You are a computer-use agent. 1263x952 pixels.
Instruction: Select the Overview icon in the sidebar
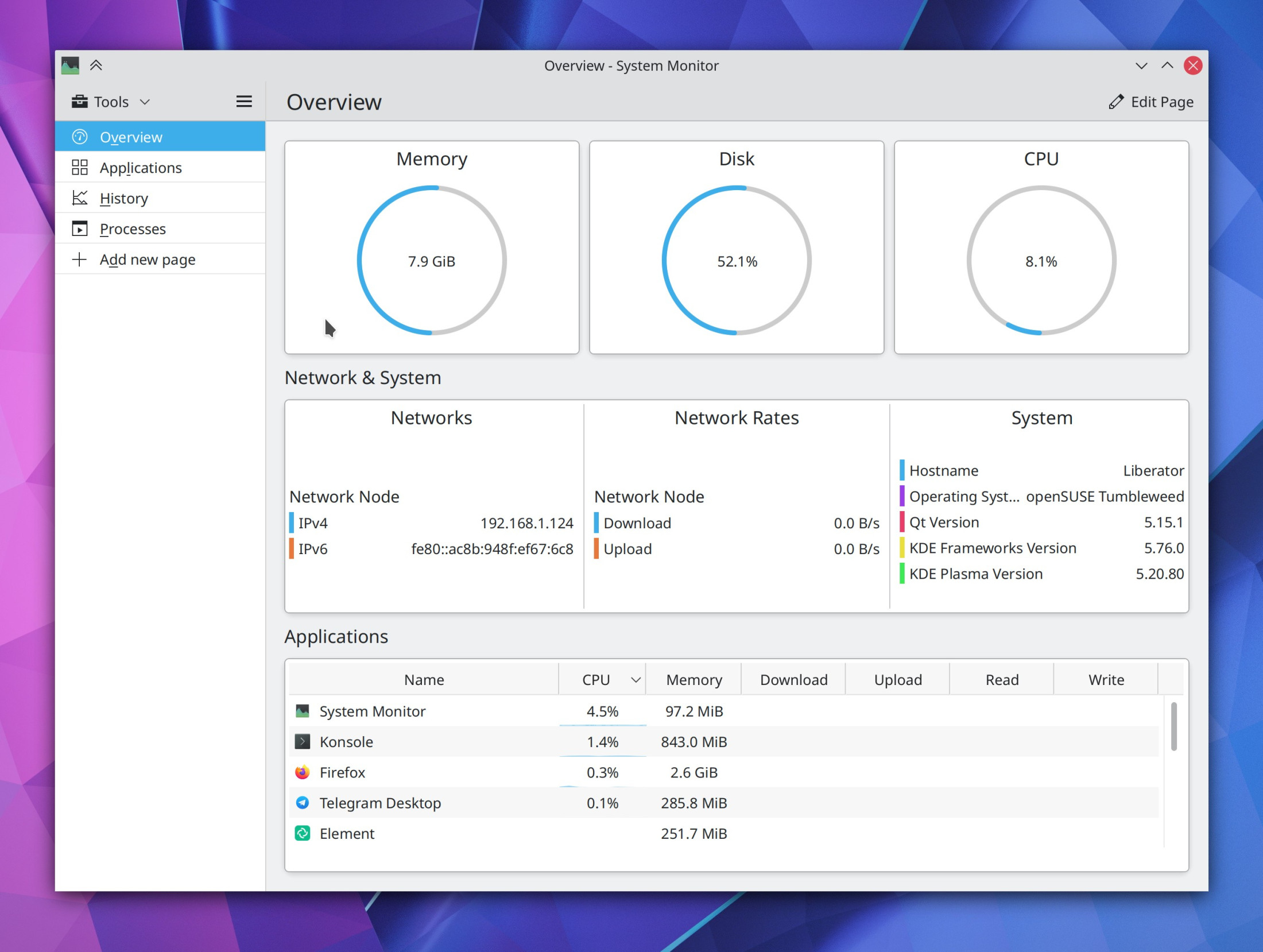click(80, 137)
